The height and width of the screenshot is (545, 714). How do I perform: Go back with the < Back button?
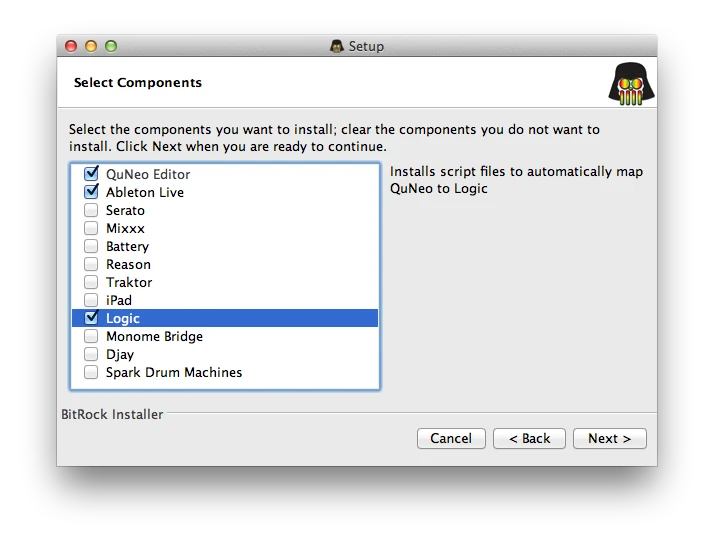pos(529,438)
